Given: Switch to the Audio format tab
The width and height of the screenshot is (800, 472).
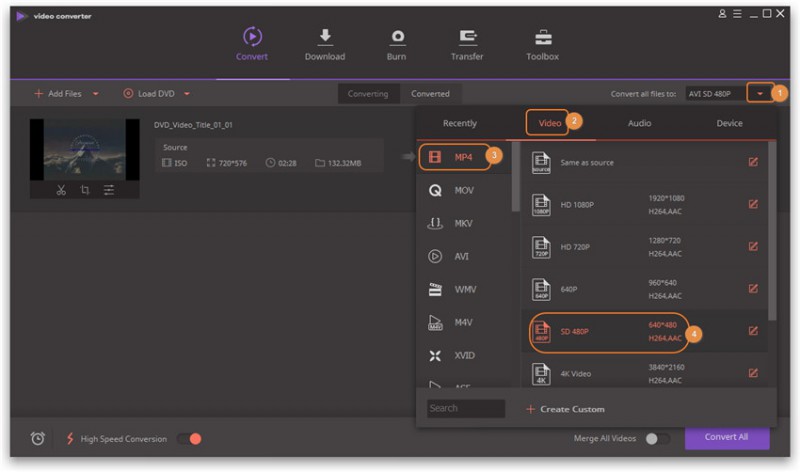Looking at the screenshot, I should [639, 123].
